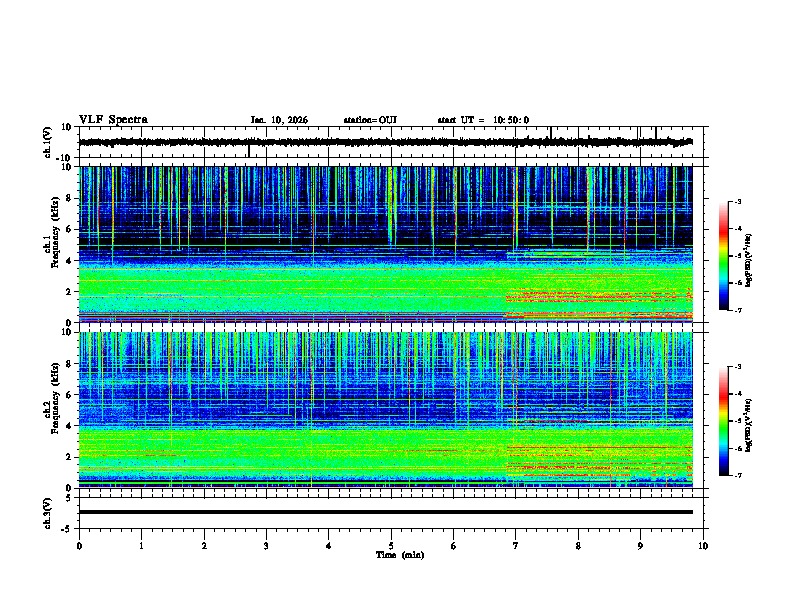The height and width of the screenshot is (612, 792).
Task: Click time axis tick label "5"
Action: click(391, 546)
